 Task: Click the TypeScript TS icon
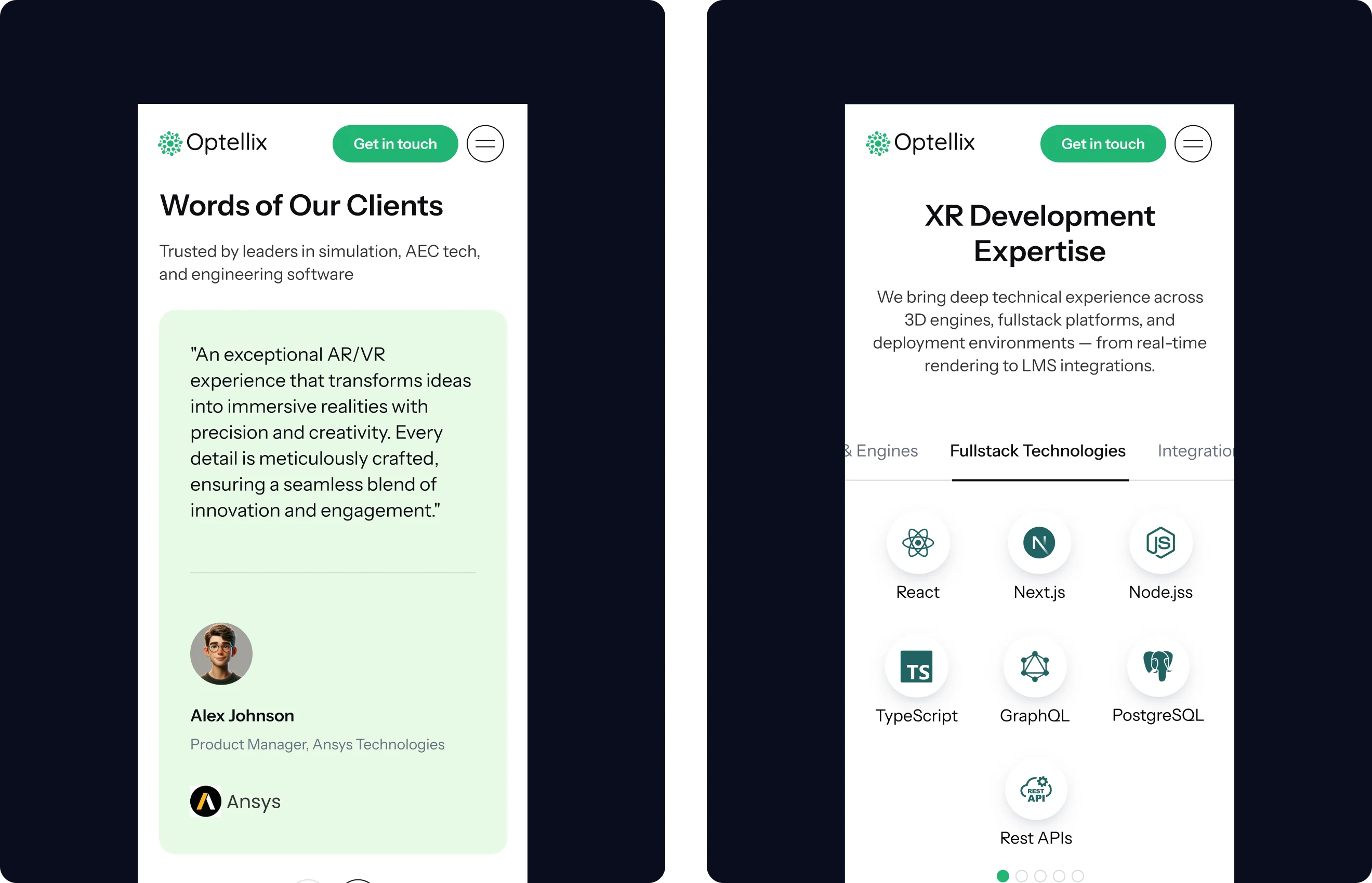[916, 666]
